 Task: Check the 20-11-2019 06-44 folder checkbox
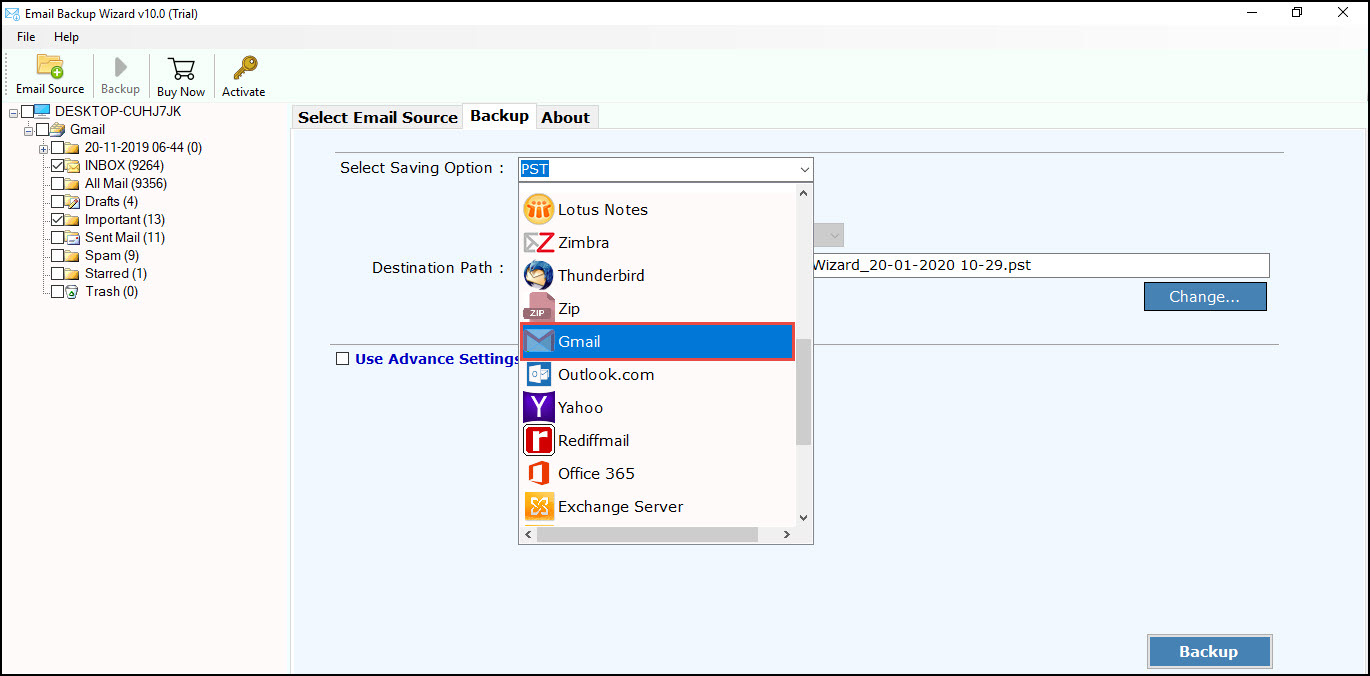pyautogui.click(x=57, y=147)
